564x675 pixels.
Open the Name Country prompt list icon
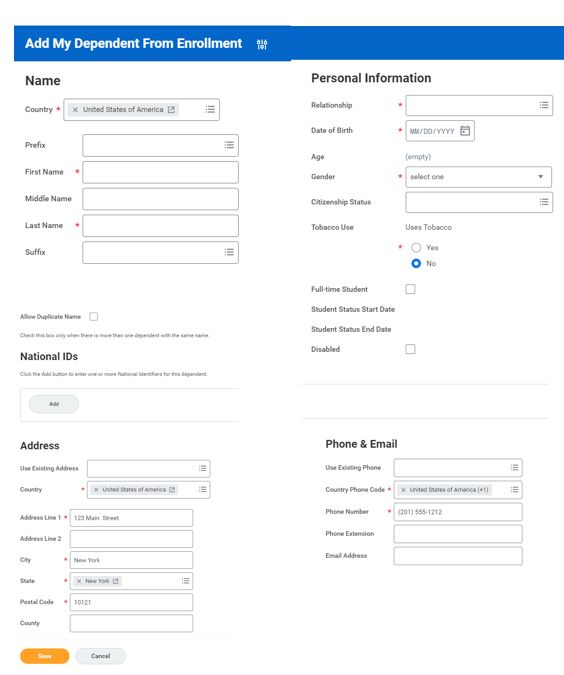click(210, 109)
